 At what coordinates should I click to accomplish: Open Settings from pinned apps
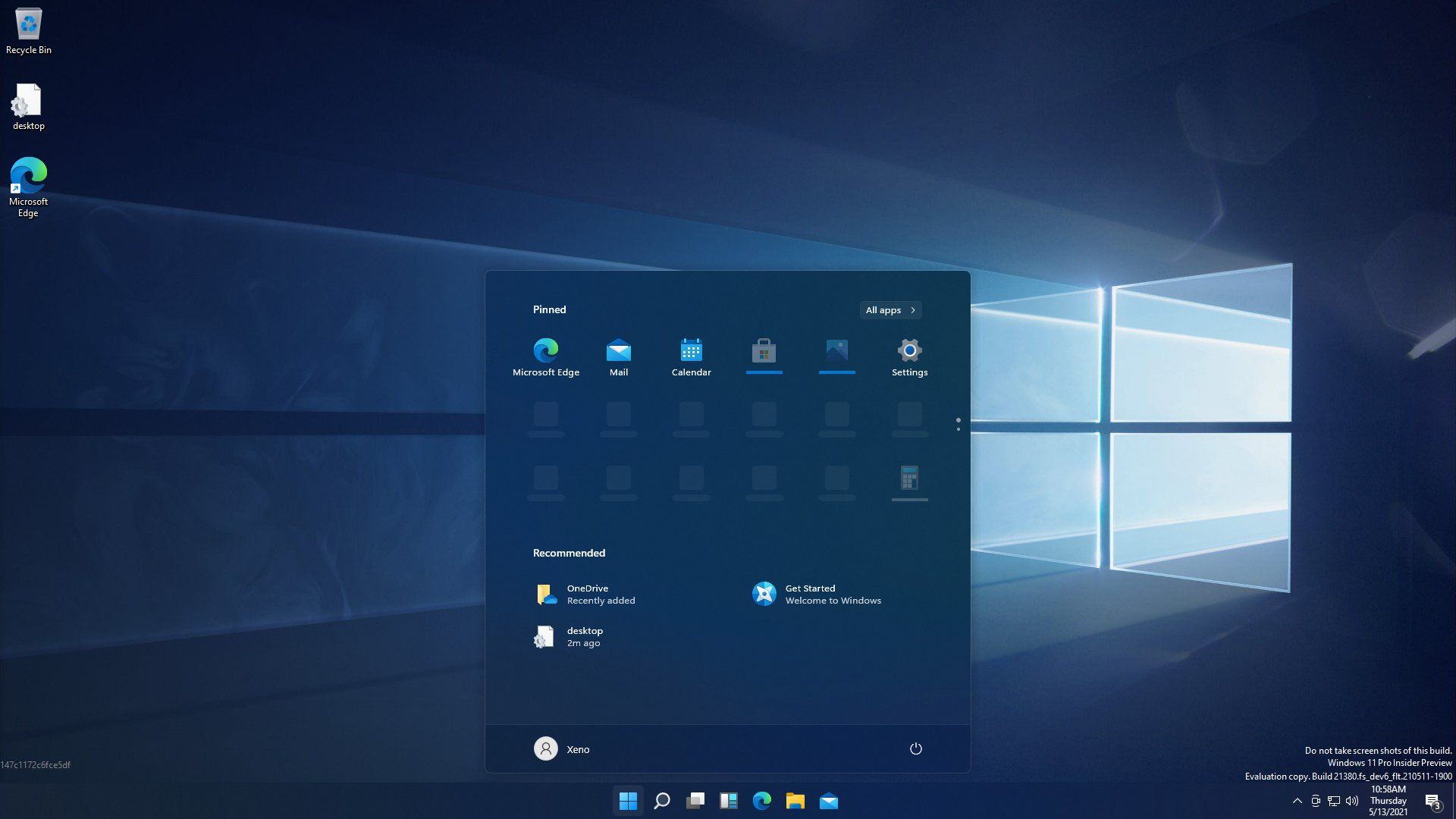[909, 357]
